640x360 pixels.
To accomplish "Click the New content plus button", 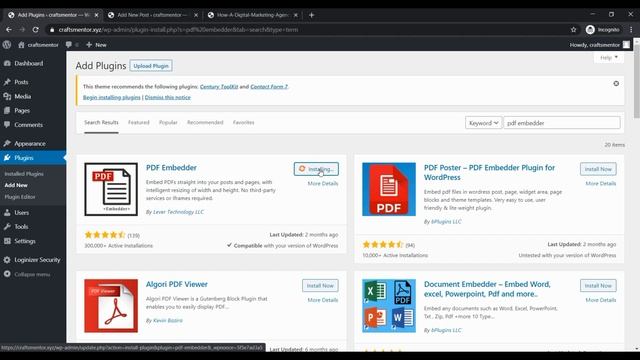I will pyautogui.click(x=96, y=45).
